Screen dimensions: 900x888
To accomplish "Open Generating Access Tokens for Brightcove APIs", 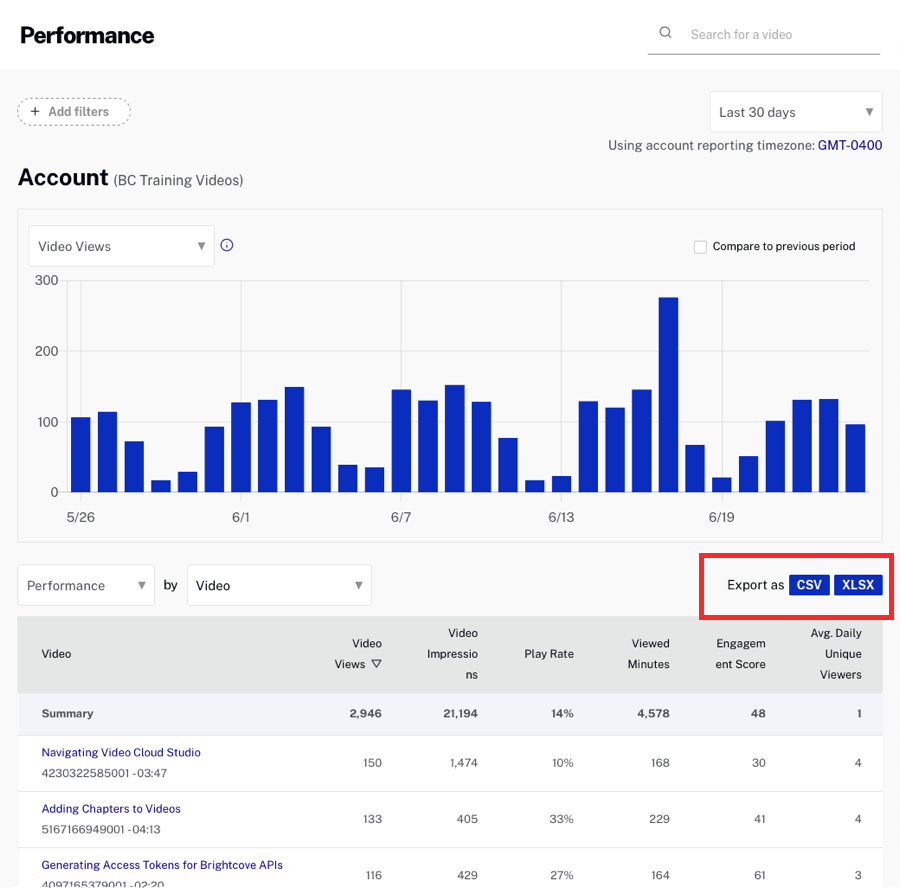I will [162, 865].
